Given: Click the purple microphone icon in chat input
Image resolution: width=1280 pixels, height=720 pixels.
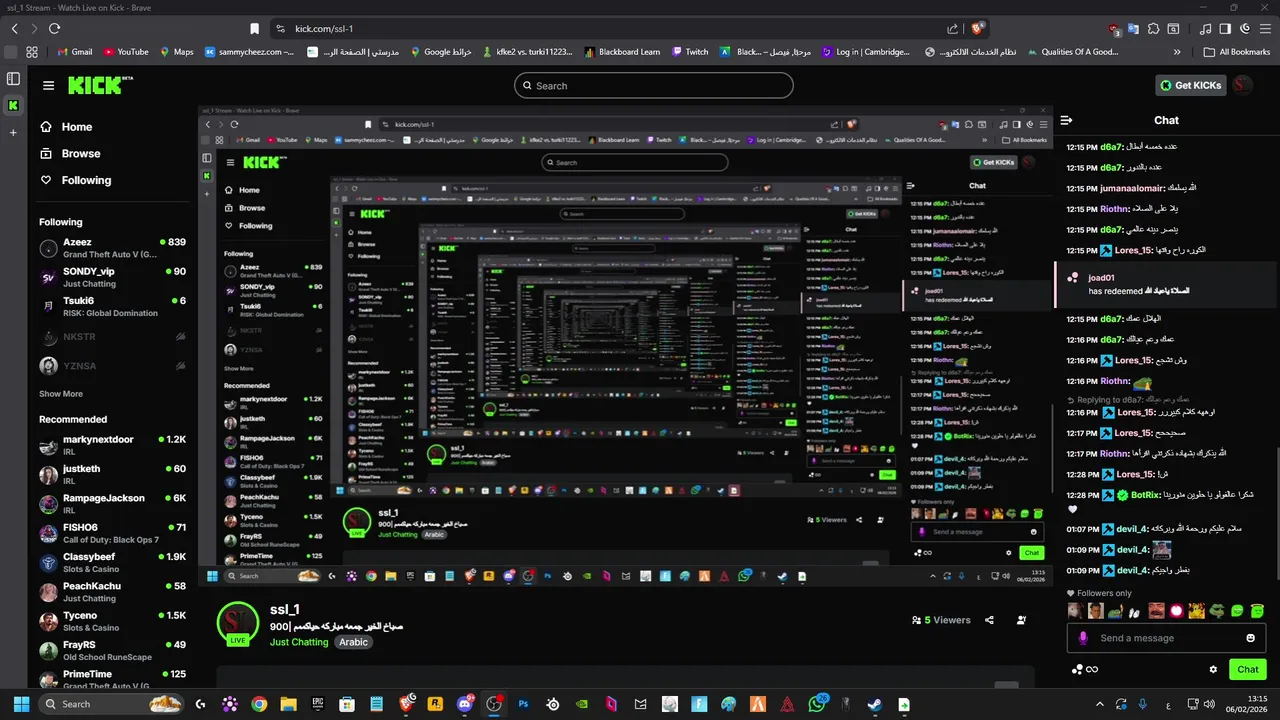Looking at the screenshot, I should (x=1083, y=638).
